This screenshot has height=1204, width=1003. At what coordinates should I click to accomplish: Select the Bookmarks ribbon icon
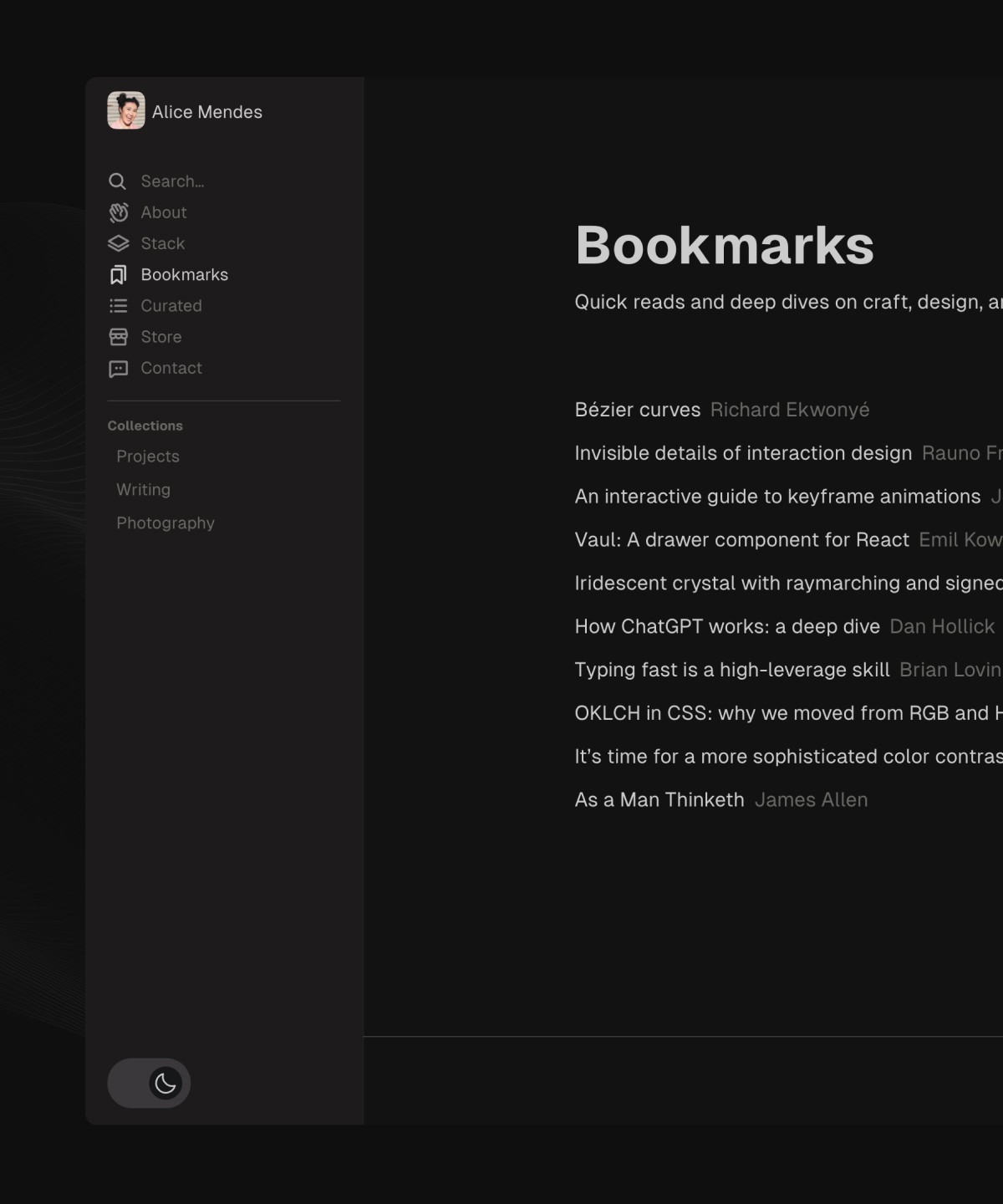117,274
